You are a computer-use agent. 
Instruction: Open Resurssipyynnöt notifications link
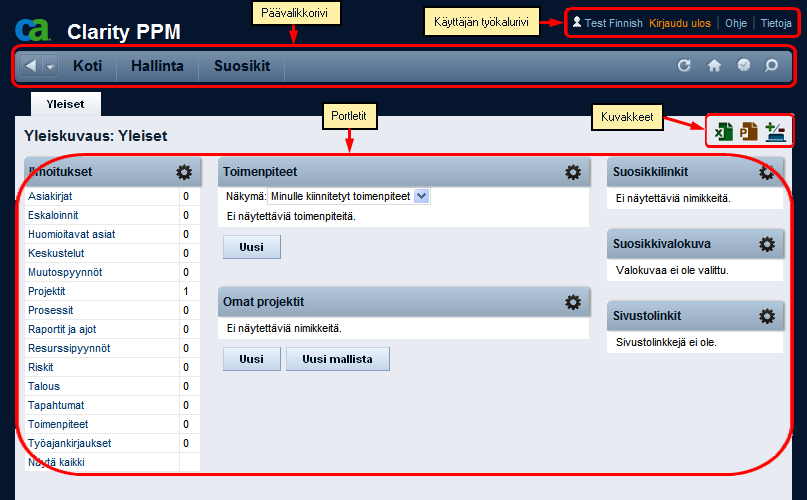(x=69, y=349)
